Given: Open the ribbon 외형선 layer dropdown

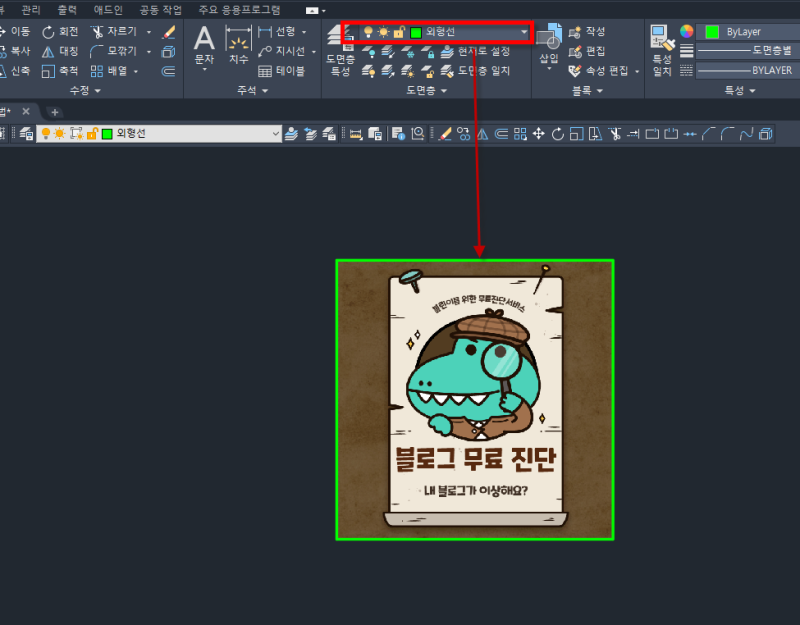Looking at the screenshot, I should point(523,32).
